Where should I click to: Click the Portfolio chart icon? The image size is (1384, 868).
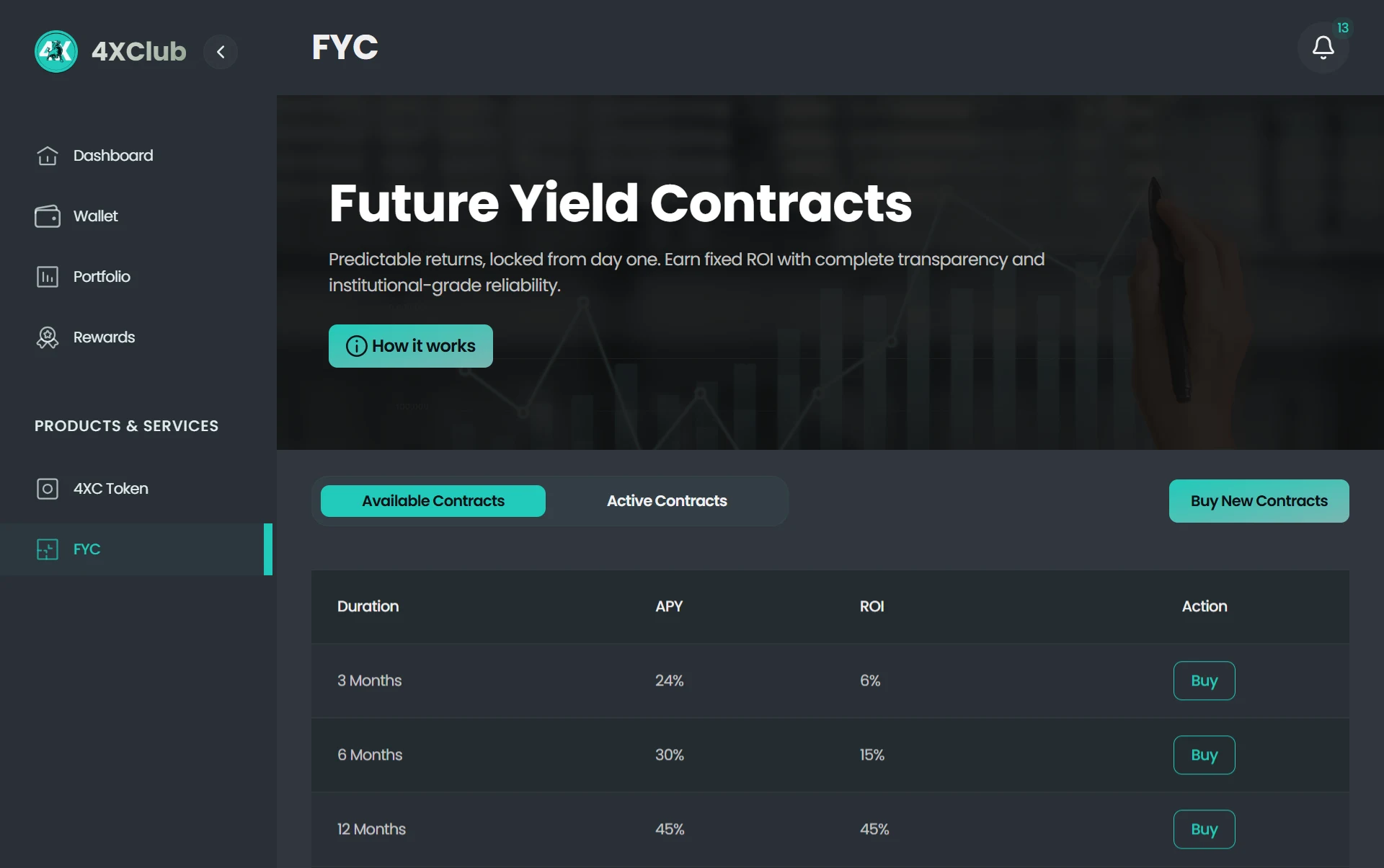pos(48,277)
